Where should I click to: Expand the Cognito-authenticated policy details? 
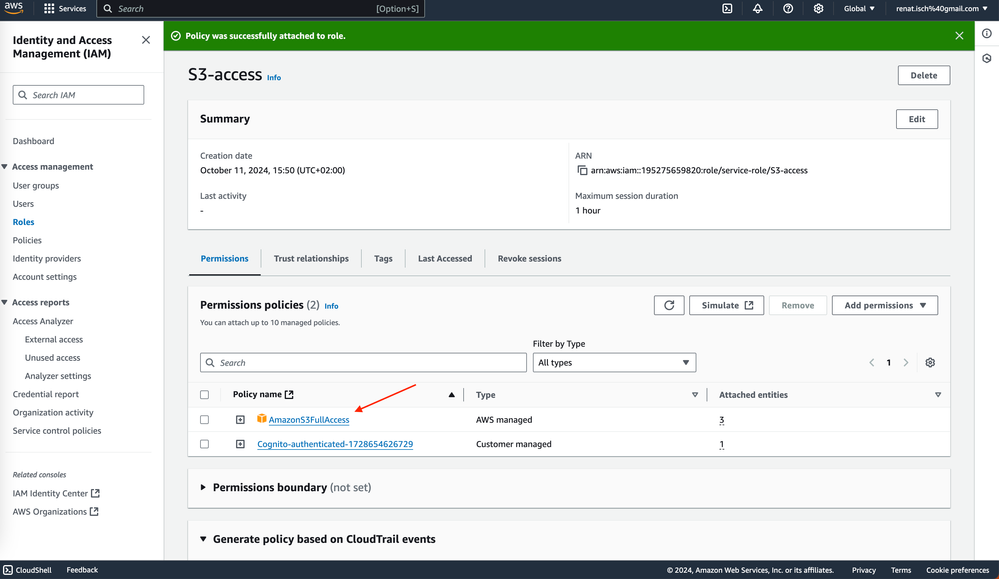(x=240, y=444)
